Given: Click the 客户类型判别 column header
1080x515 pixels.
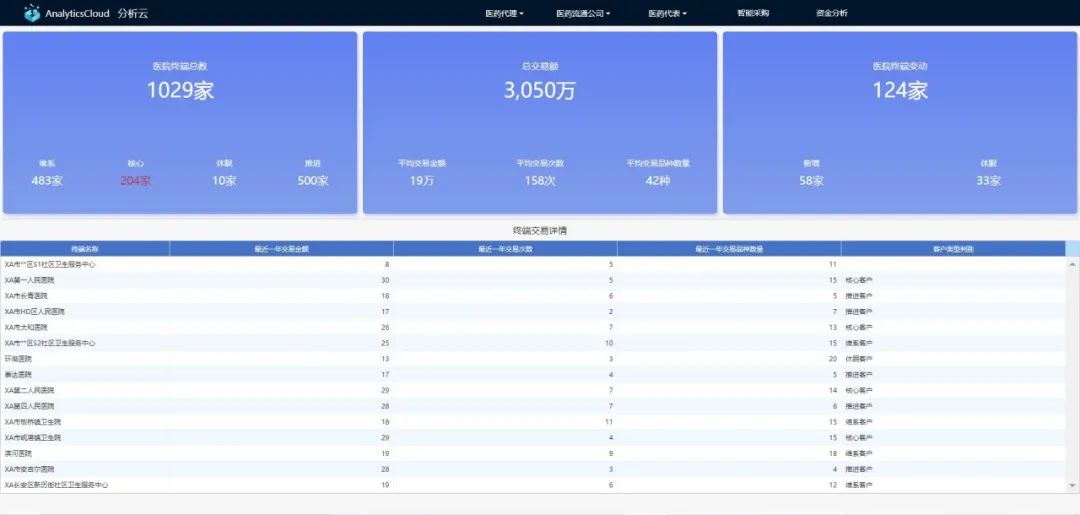Looking at the screenshot, I should pos(953,248).
